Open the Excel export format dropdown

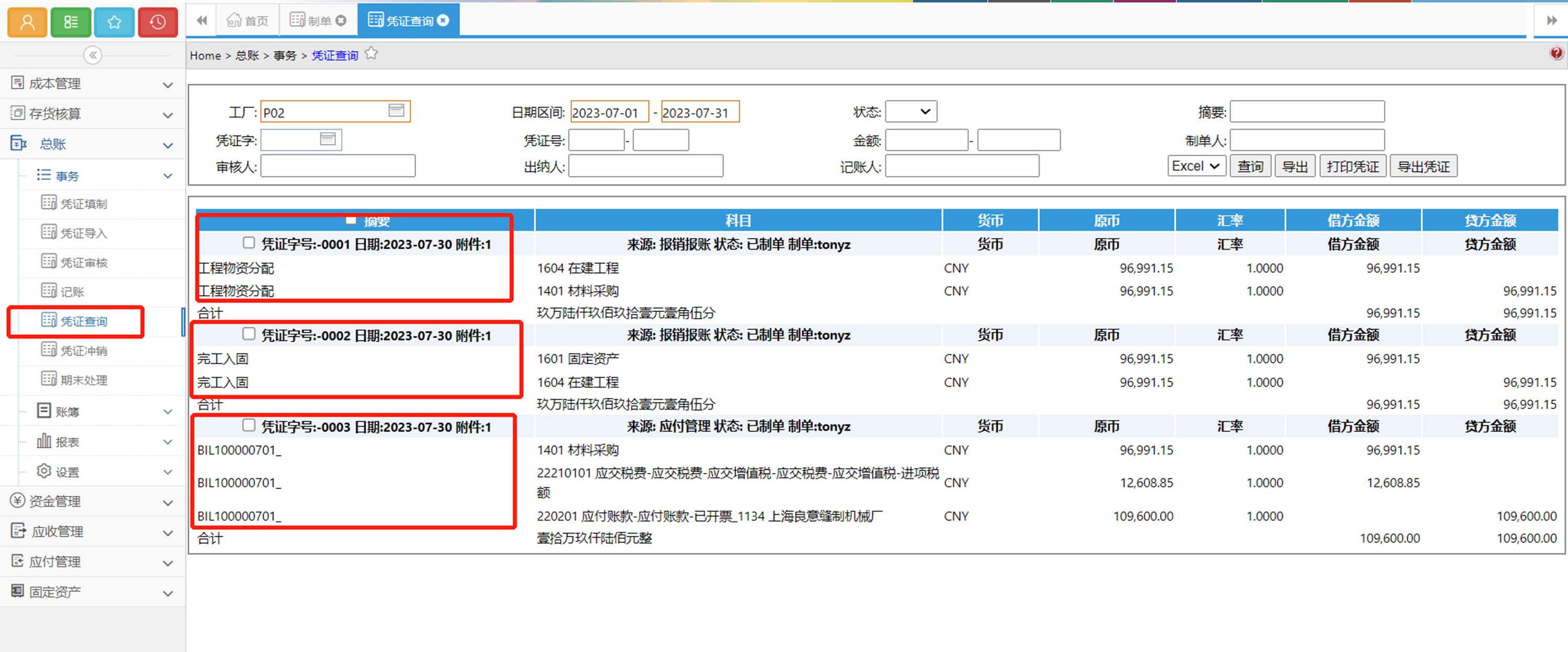[1196, 166]
